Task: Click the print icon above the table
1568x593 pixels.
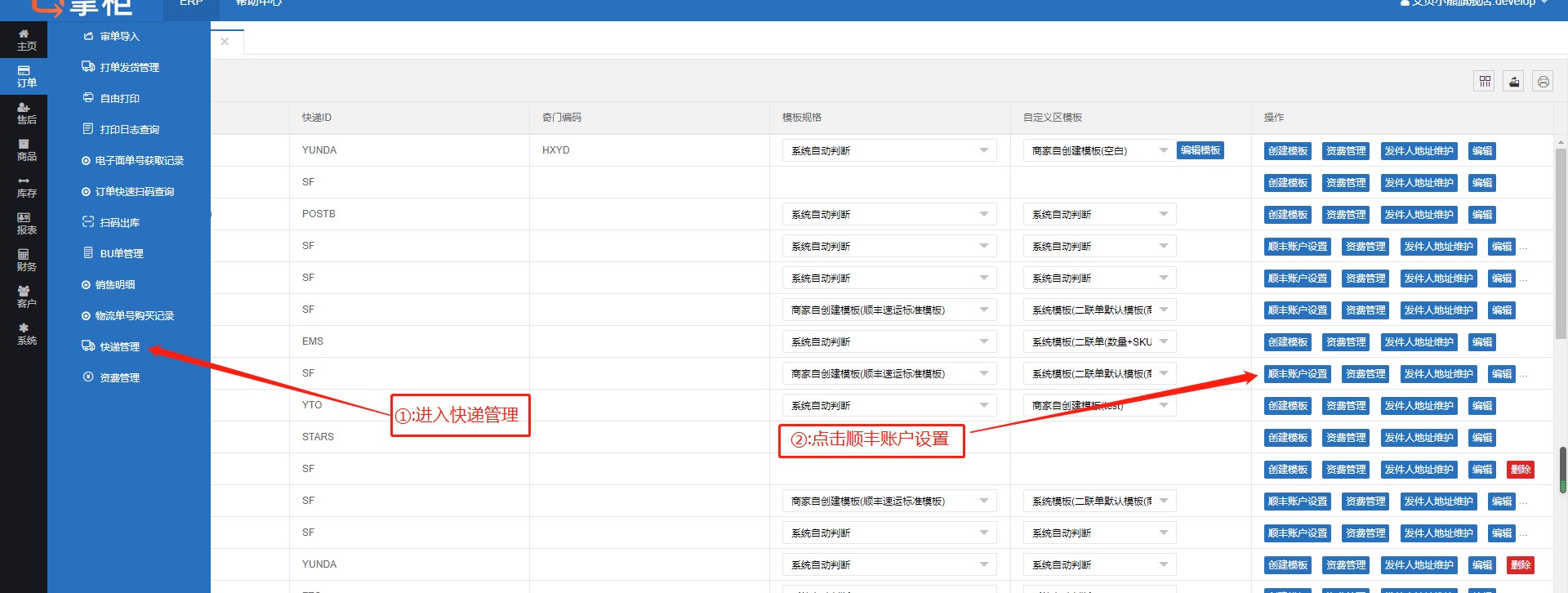Action: [1543, 82]
